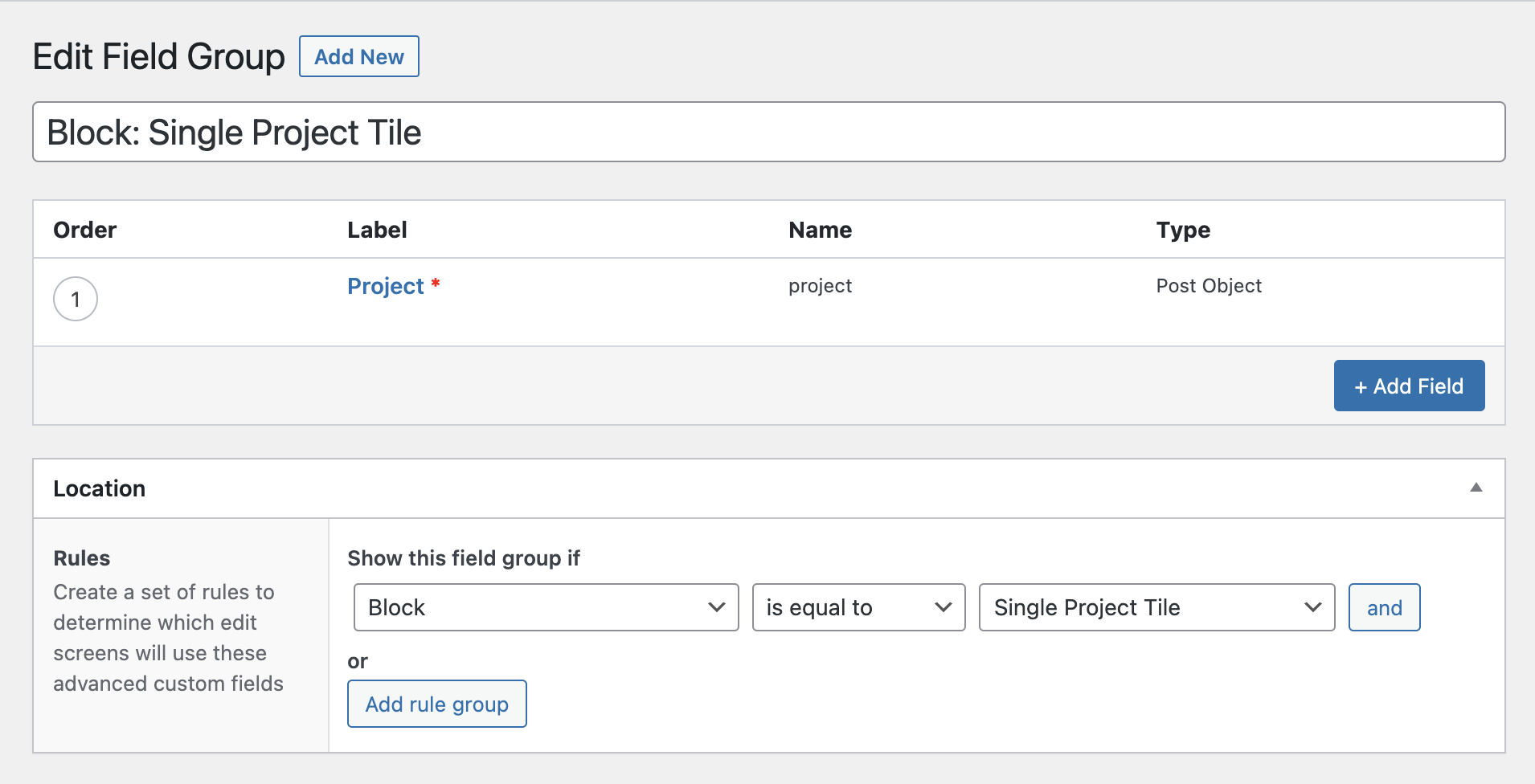The width and height of the screenshot is (1535, 784).
Task: Collapse the Location panel using its arrow
Action: [1476, 488]
